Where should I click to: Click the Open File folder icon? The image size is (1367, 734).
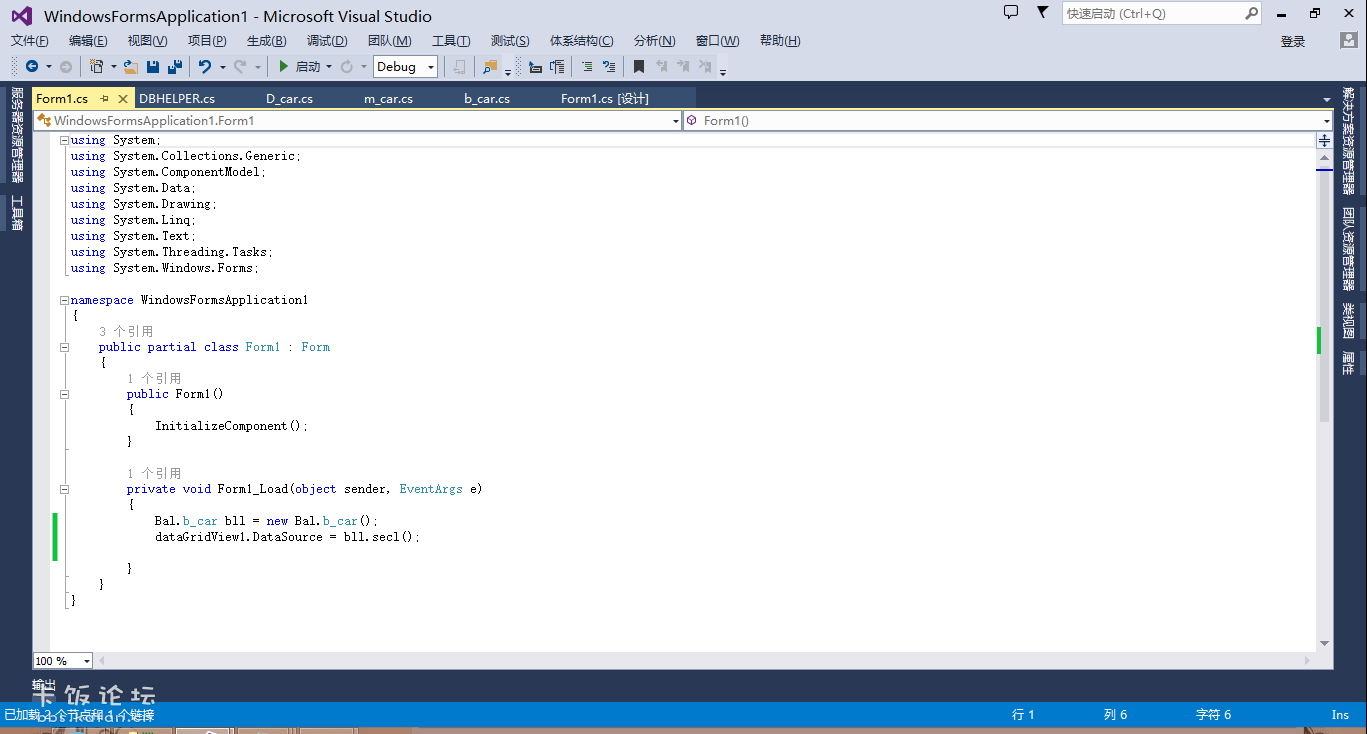(x=130, y=67)
